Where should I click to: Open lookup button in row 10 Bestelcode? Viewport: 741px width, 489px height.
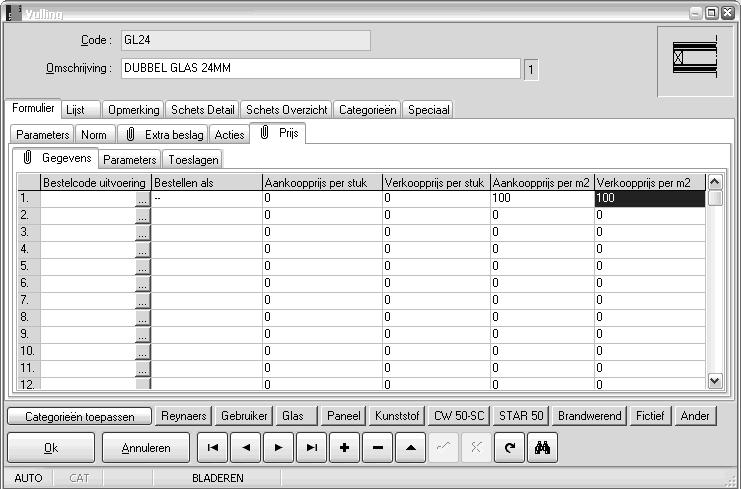tap(142, 352)
